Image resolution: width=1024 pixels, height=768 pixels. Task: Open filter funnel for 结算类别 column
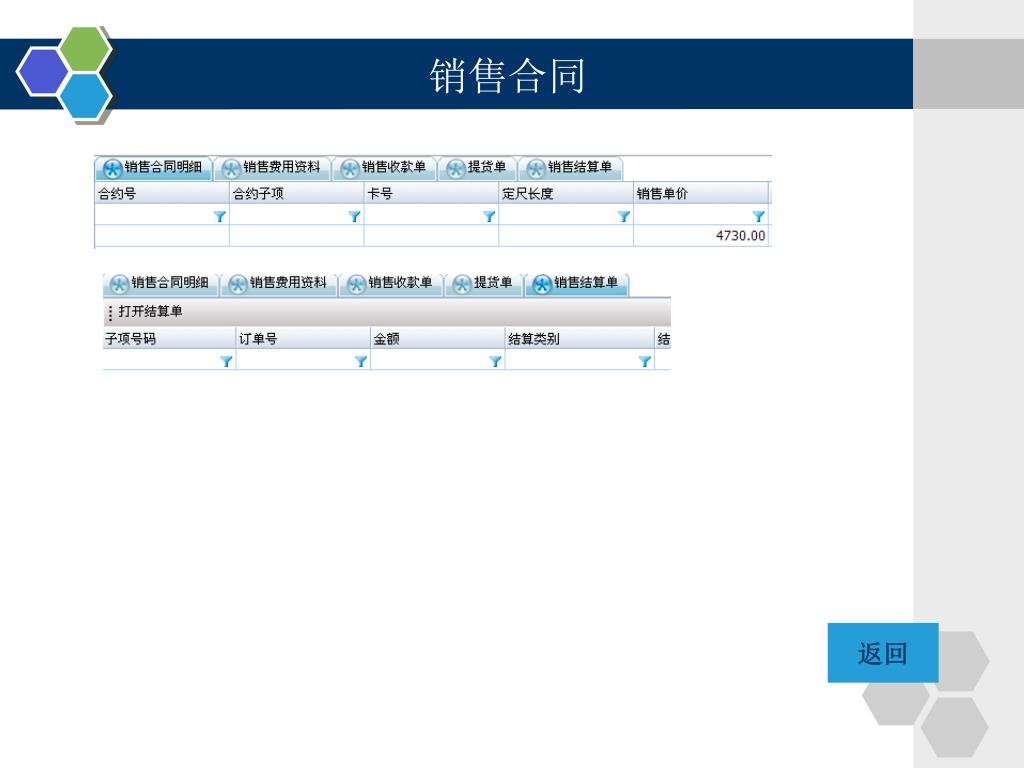pos(645,361)
